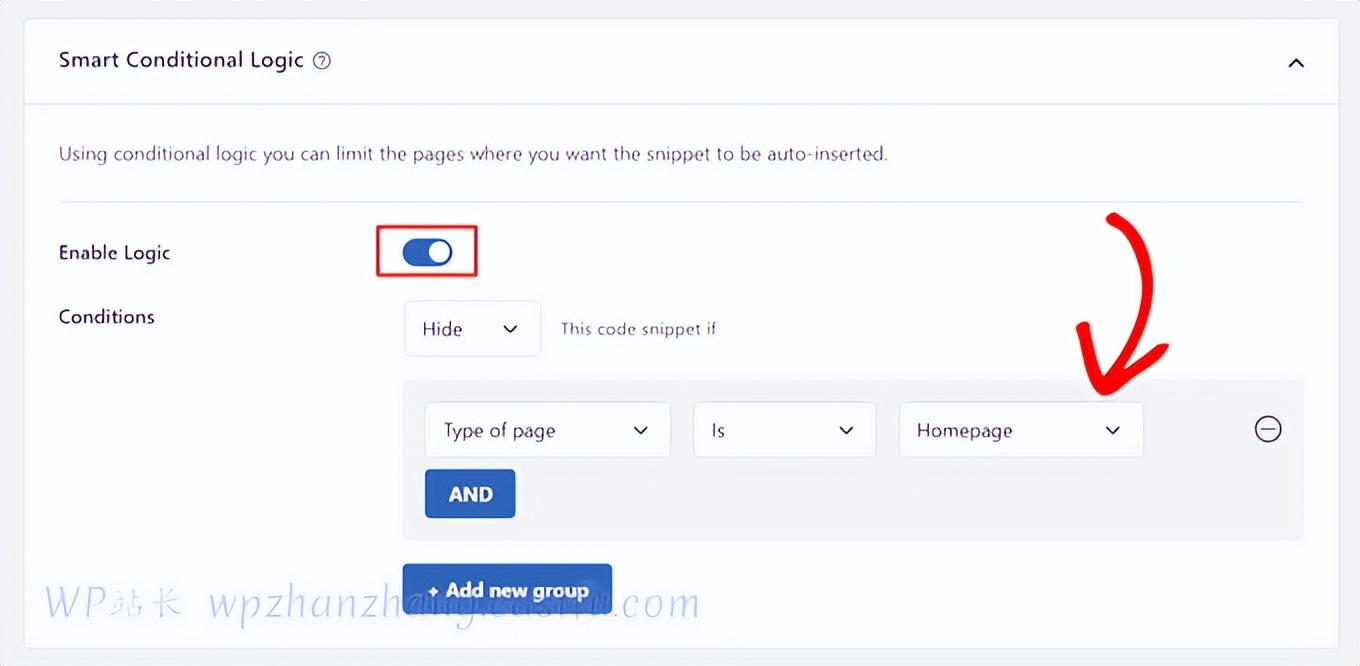This screenshot has width=1360, height=666.
Task: Open the Type of page dropdown
Action: coord(547,431)
